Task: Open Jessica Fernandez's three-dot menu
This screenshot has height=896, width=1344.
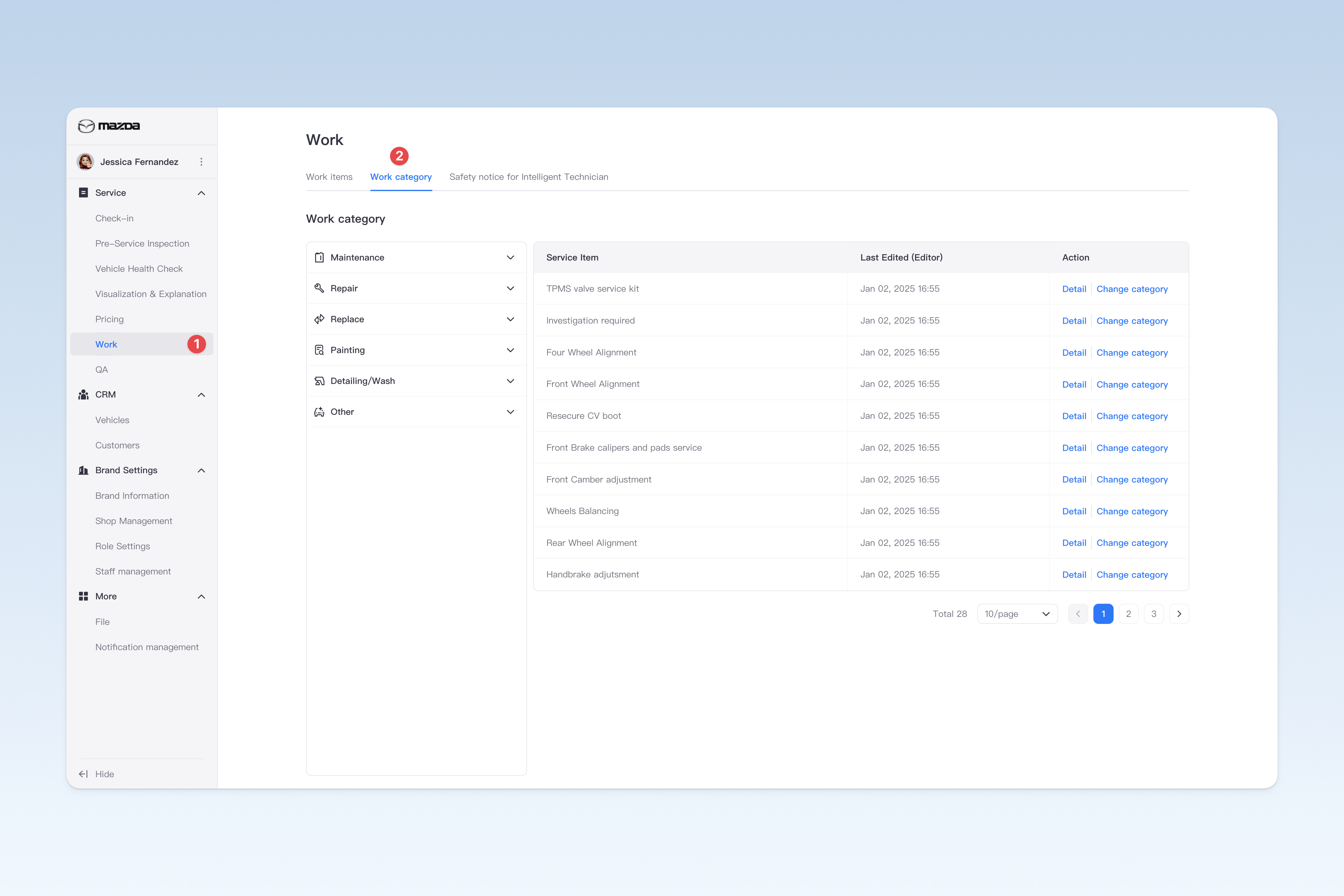Action: point(201,162)
